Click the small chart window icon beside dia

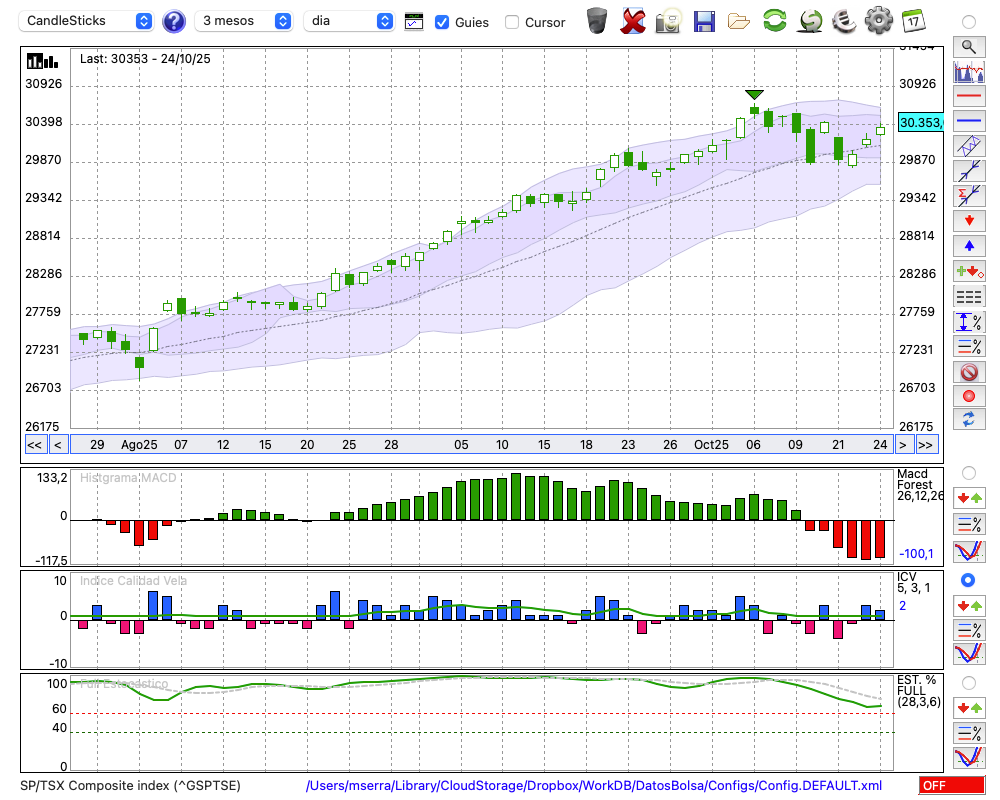point(414,22)
